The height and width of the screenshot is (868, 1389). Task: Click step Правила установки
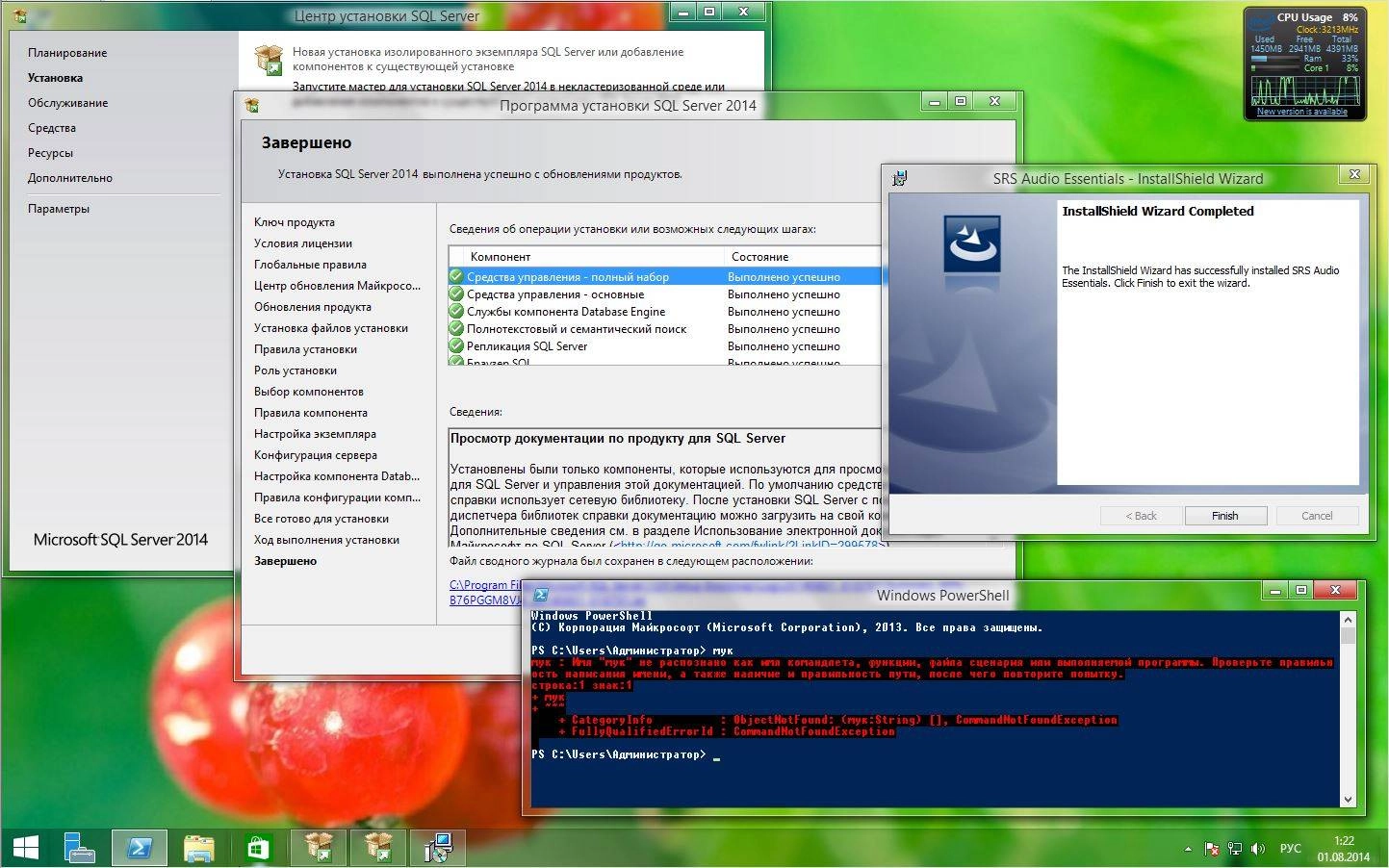305,349
